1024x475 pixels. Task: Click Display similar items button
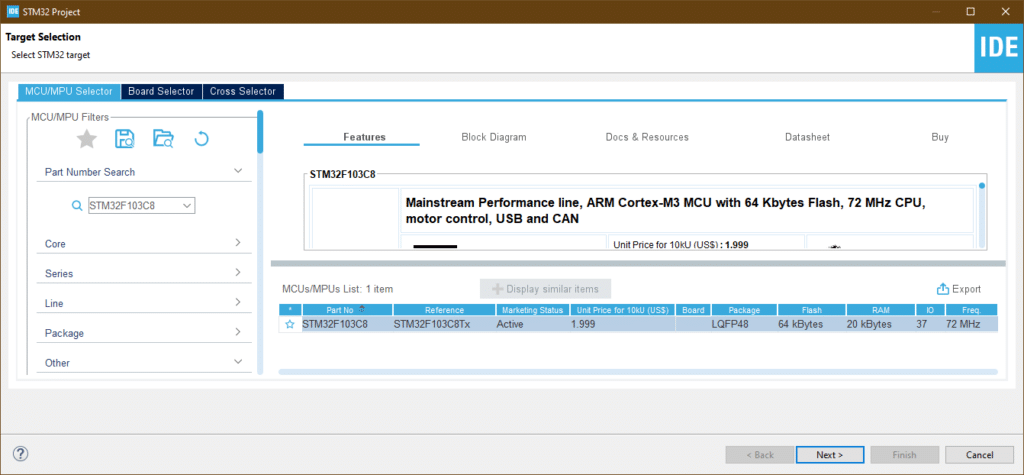pyautogui.click(x=545, y=289)
